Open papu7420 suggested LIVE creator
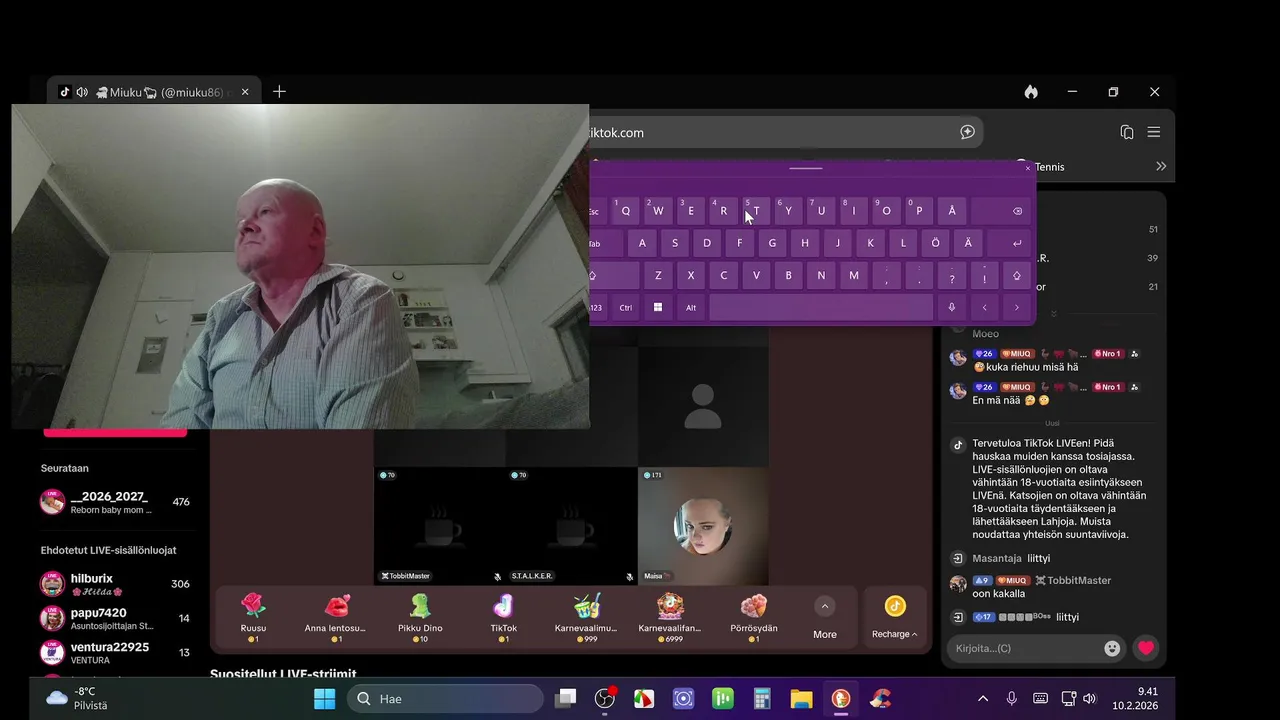 (115, 618)
